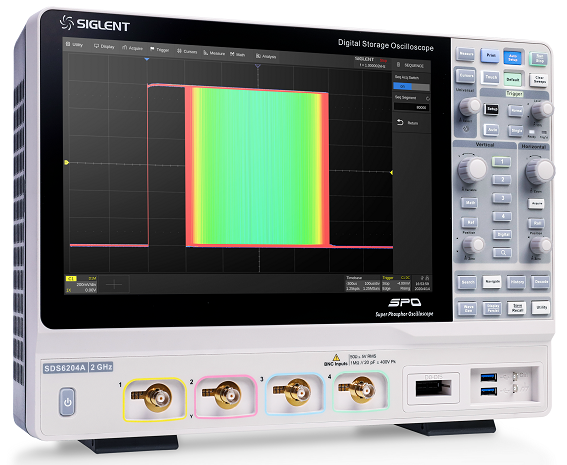Image resolution: width=567 pixels, height=465 pixels.
Task: Click the Display monitor icon in menu
Action: click(x=96, y=46)
